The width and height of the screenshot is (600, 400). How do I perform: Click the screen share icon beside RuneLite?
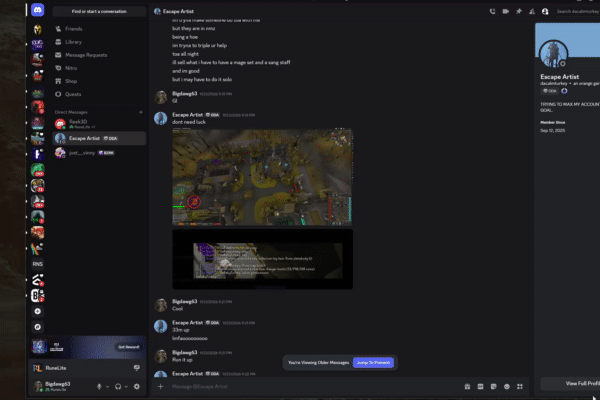[137, 368]
